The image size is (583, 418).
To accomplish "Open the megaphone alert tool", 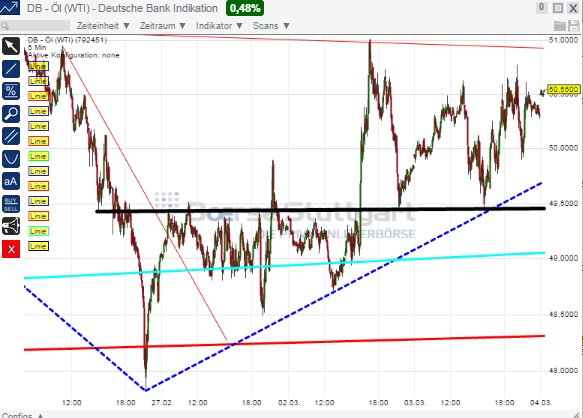I will coord(11,226).
